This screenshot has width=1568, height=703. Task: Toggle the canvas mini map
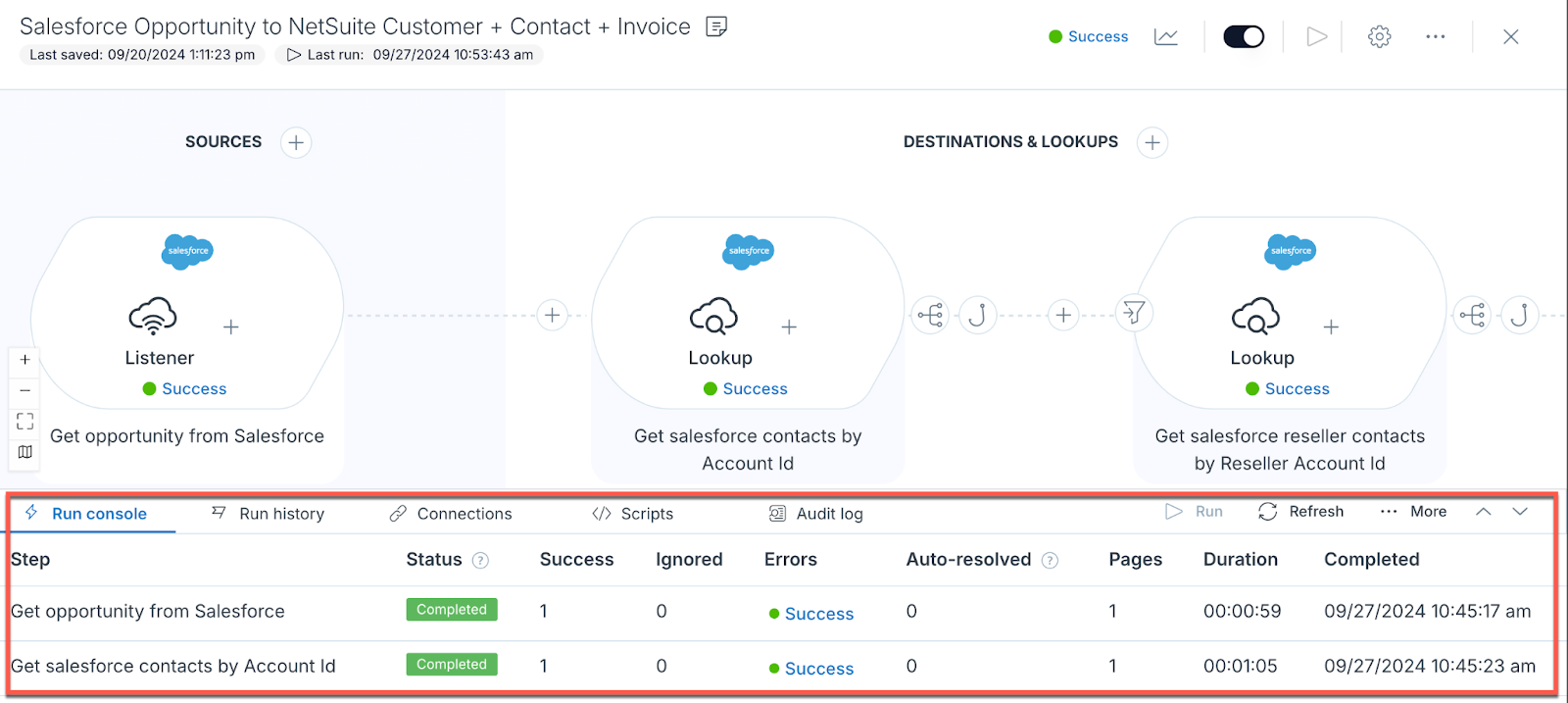[24, 452]
